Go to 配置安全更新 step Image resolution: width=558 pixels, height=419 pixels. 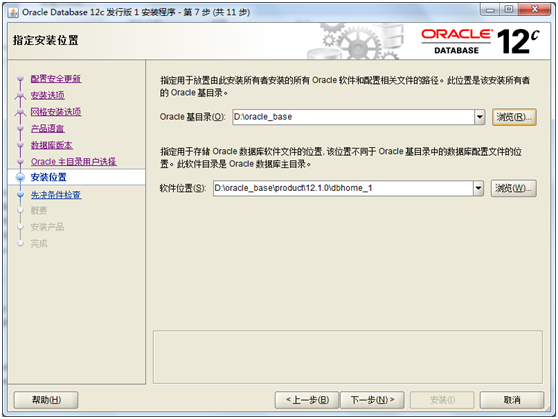(x=56, y=79)
